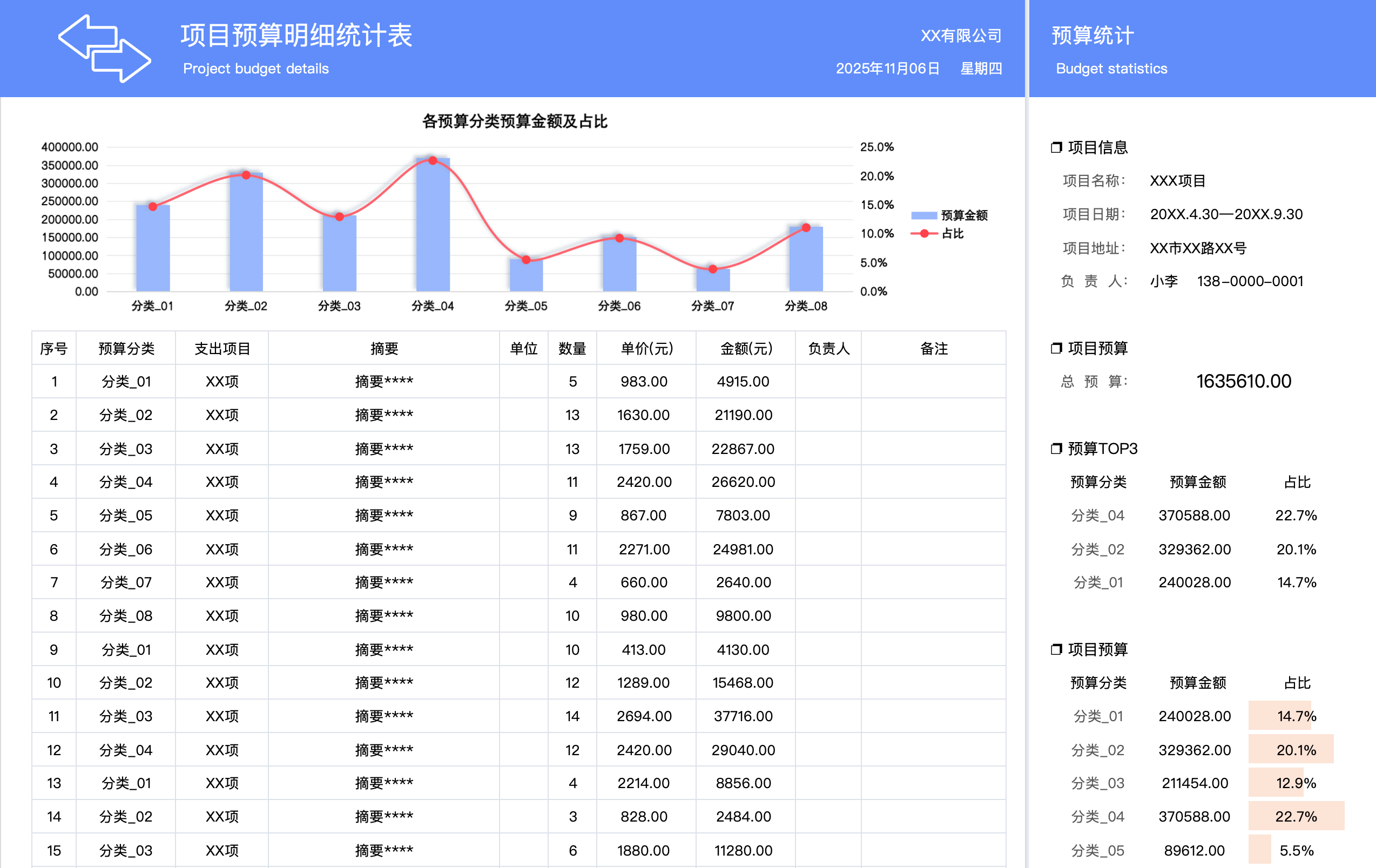Click the phone number 138-0000-0001

(1250, 281)
